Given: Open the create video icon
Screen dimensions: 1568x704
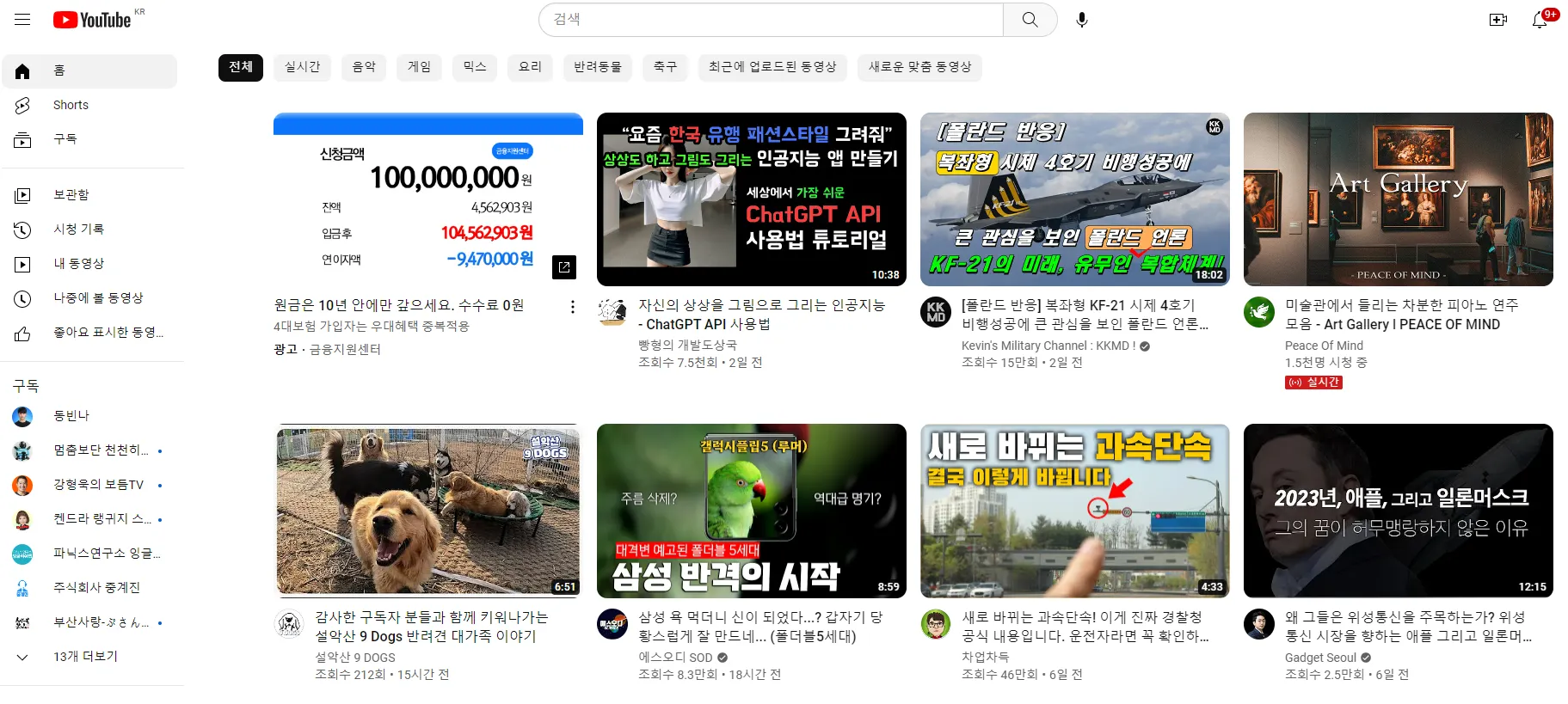Looking at the screenshot, I should click(x=1498, y=20).
